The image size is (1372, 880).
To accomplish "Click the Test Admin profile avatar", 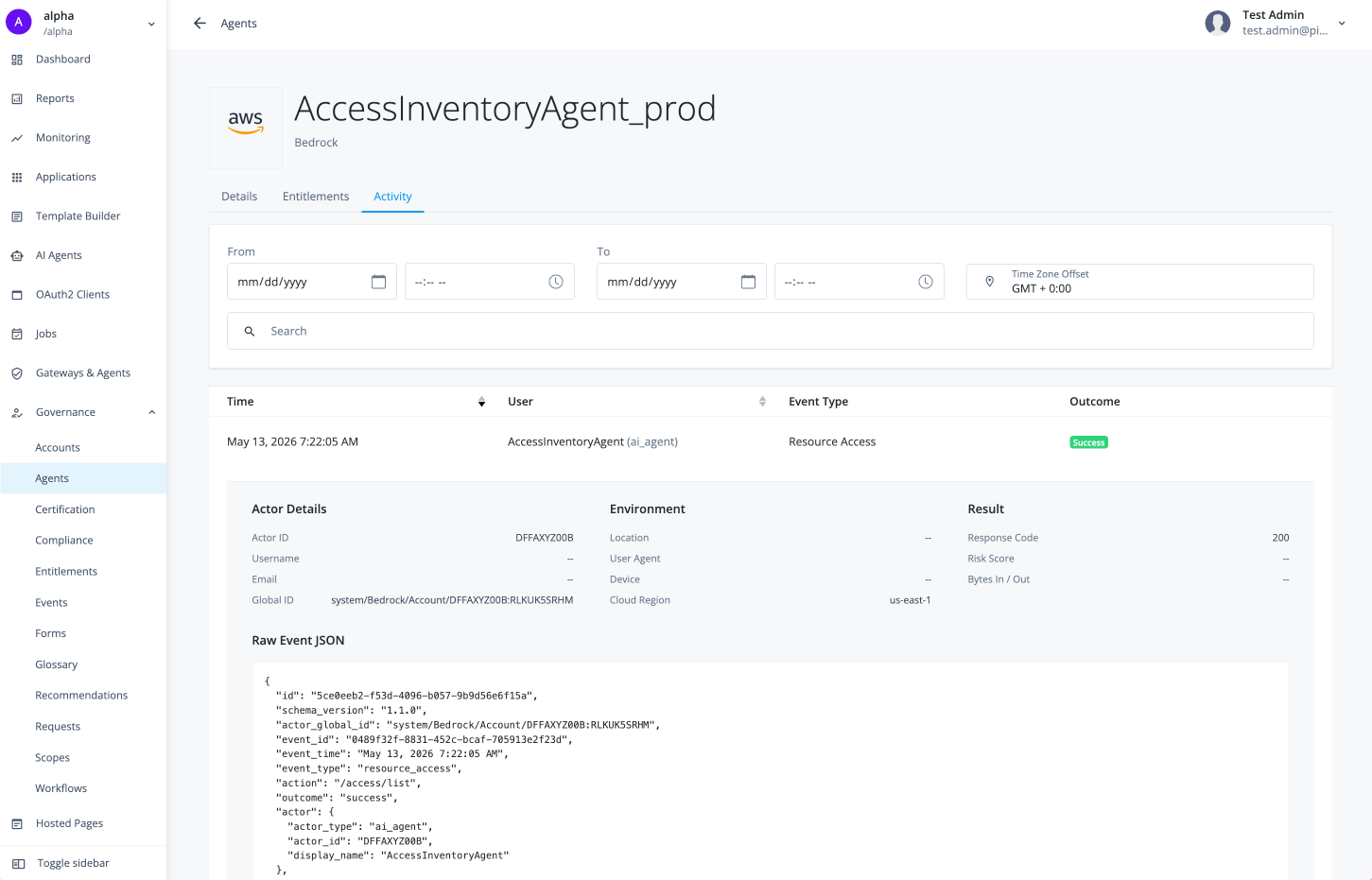I will tap(1218, 23).
